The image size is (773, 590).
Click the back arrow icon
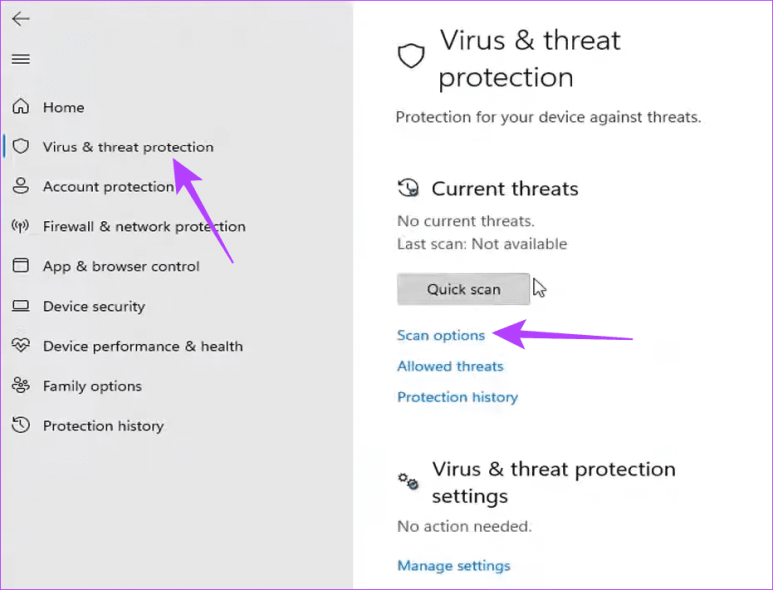(x=20, y=19)
